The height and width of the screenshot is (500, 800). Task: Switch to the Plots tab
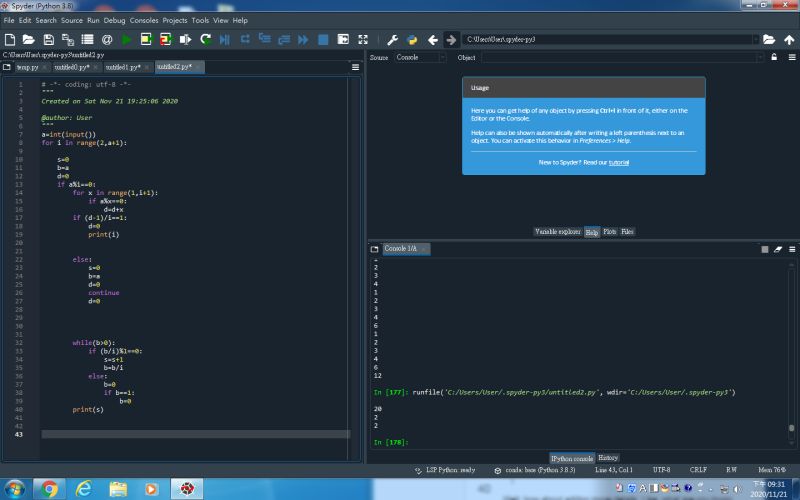[610, 232]
